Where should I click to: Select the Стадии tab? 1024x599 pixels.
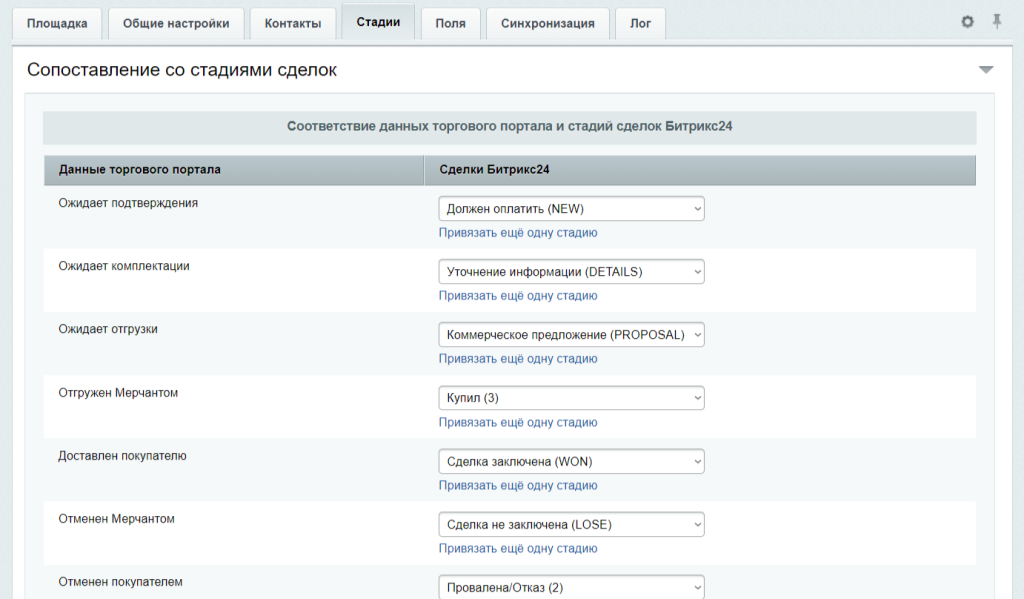(378, 22)
